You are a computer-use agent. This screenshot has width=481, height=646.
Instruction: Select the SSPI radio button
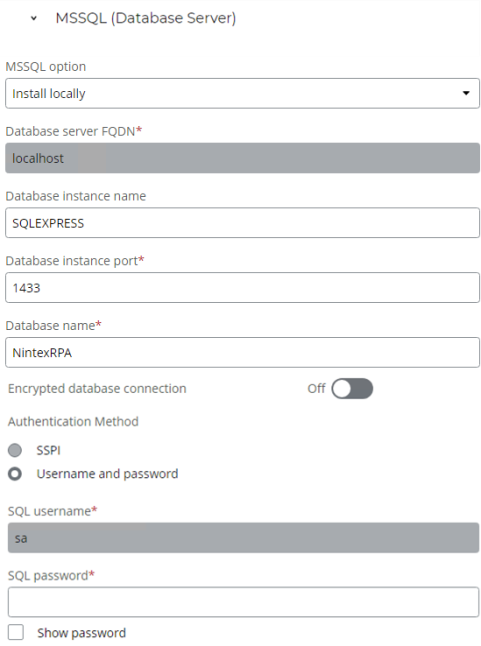pos(15,450)
